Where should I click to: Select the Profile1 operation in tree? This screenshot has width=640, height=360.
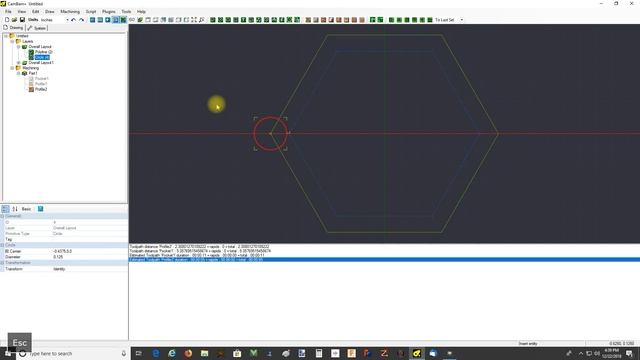[x=41, y=84]
